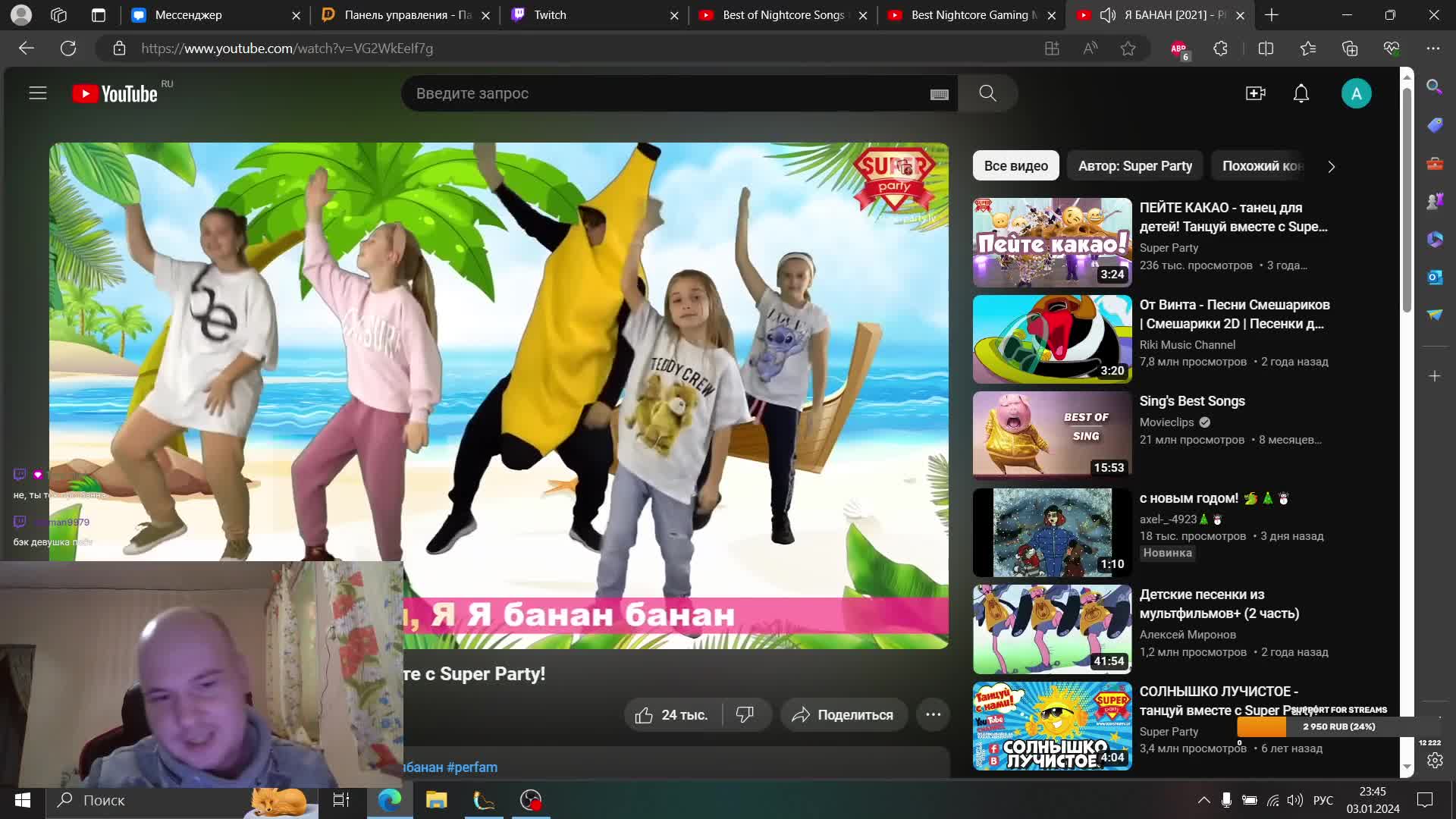The width and height of the screenshot is (1456, 819).
Task: Open account avatar menu 'A'
Action: (x=1356, y=93)
